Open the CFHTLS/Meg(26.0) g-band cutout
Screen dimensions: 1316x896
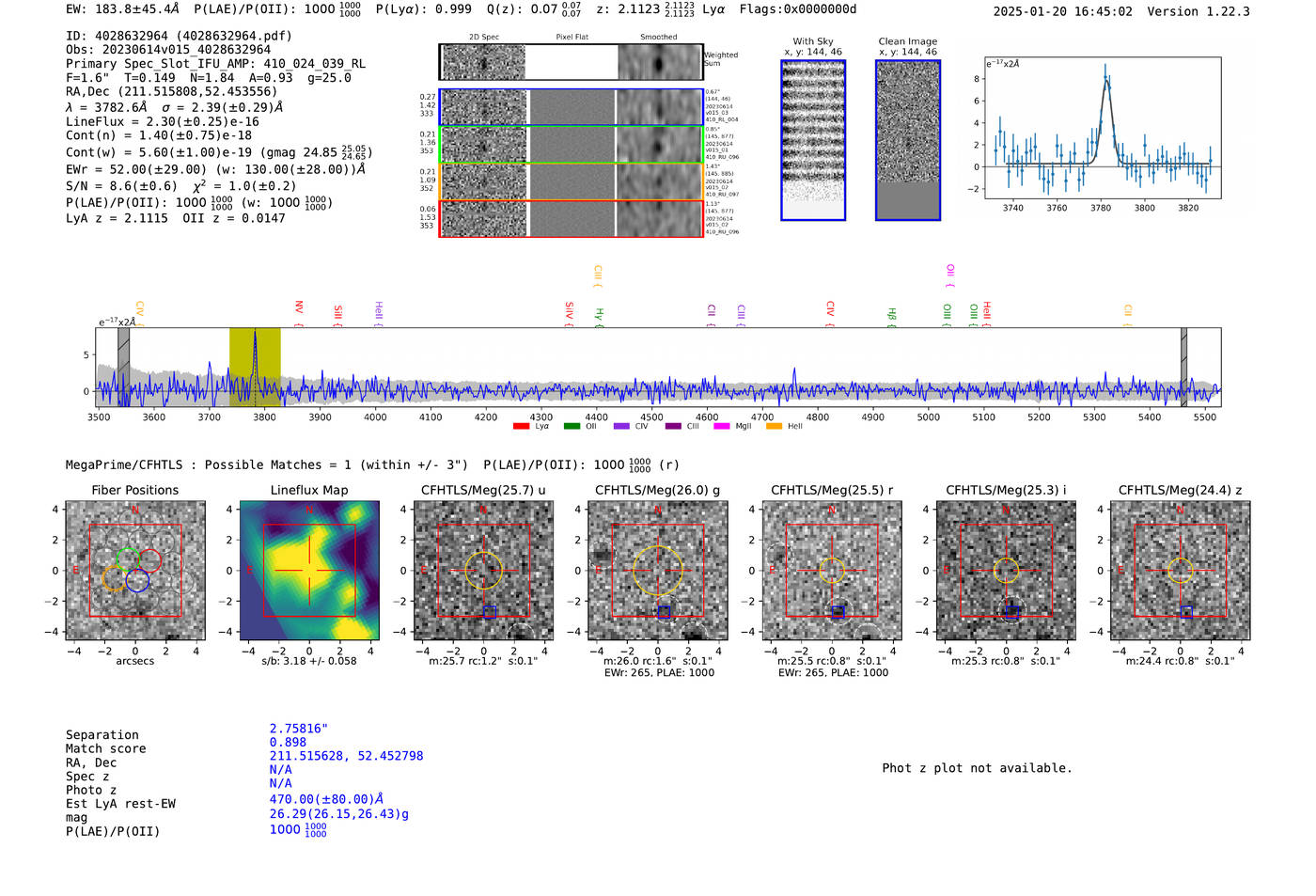coord(658,570)
